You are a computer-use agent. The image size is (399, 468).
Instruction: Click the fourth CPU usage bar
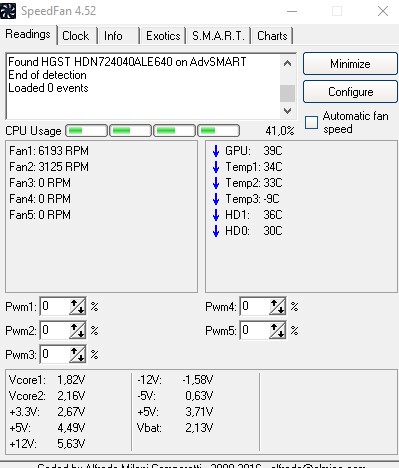coord(218,131)
